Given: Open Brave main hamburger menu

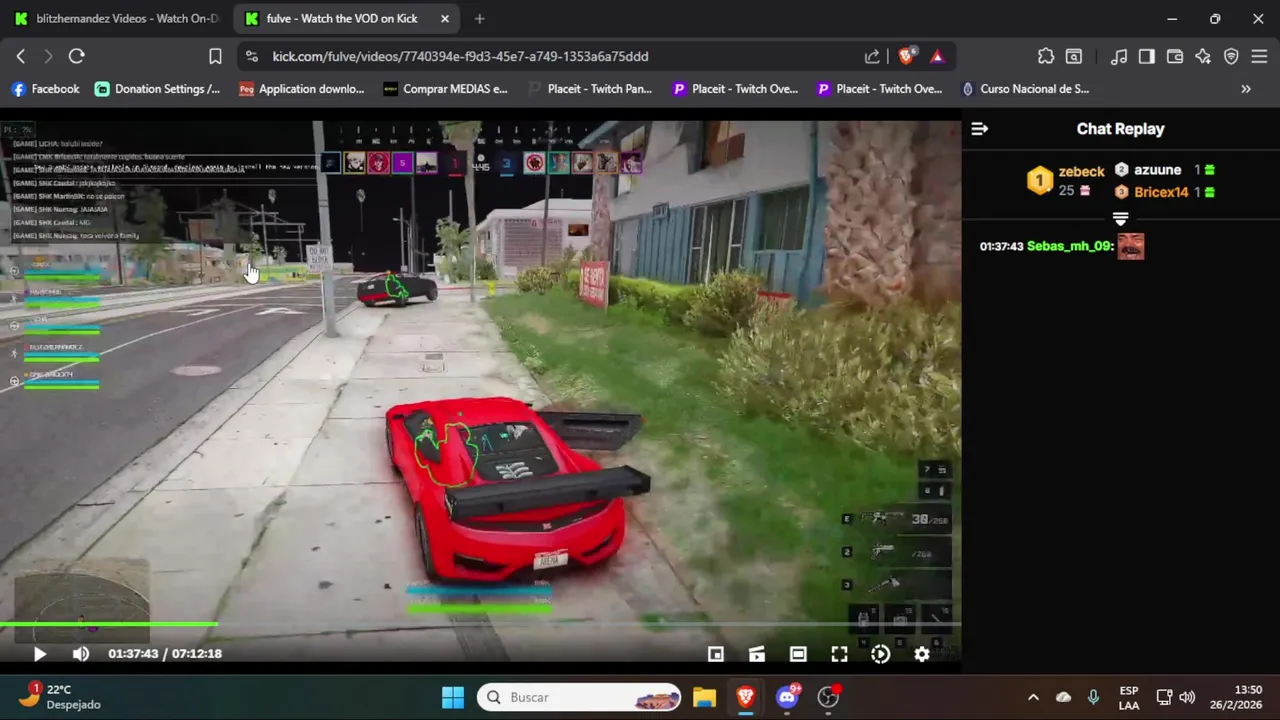Looking at the screenshot, I should (x=1259, y=57).
